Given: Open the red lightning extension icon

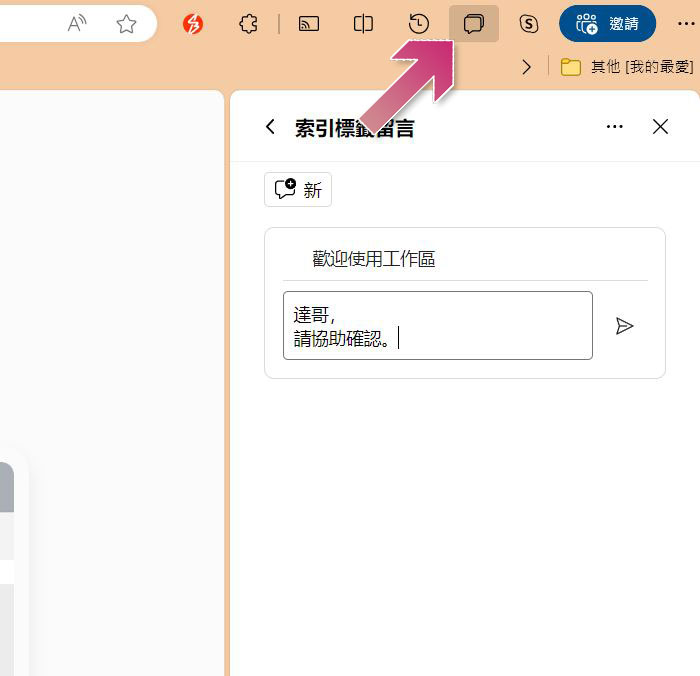Looking at the screenshot, I should (193, 24).
